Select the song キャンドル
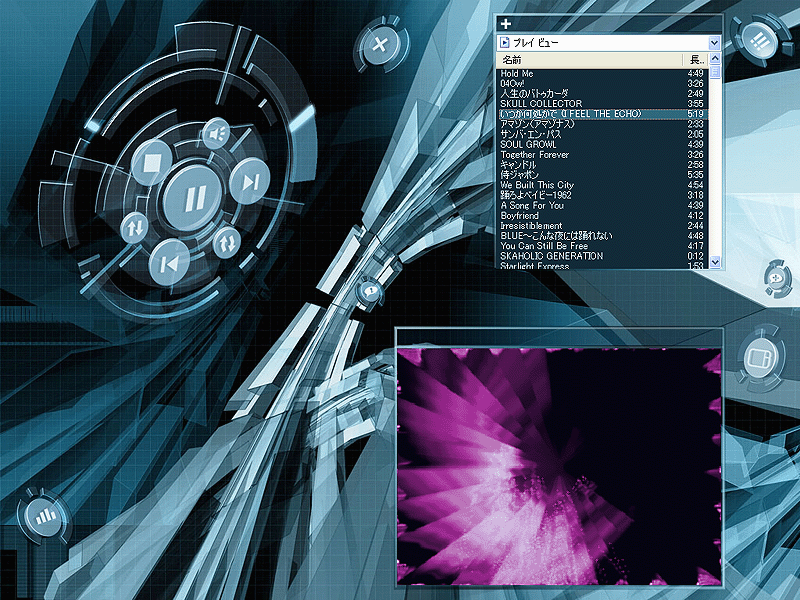 click(x=603, y=165)
